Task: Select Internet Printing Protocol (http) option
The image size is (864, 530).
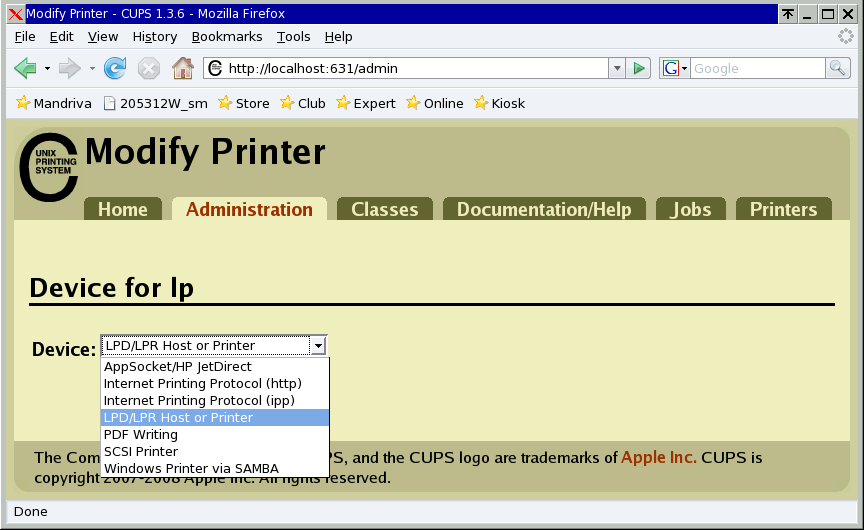Action: (x=215, y=383)
